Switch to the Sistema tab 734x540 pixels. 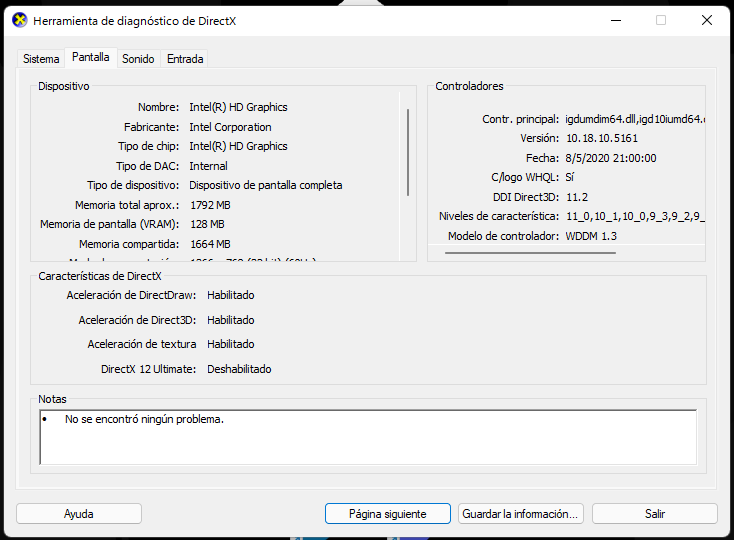(x=41, y=59)
